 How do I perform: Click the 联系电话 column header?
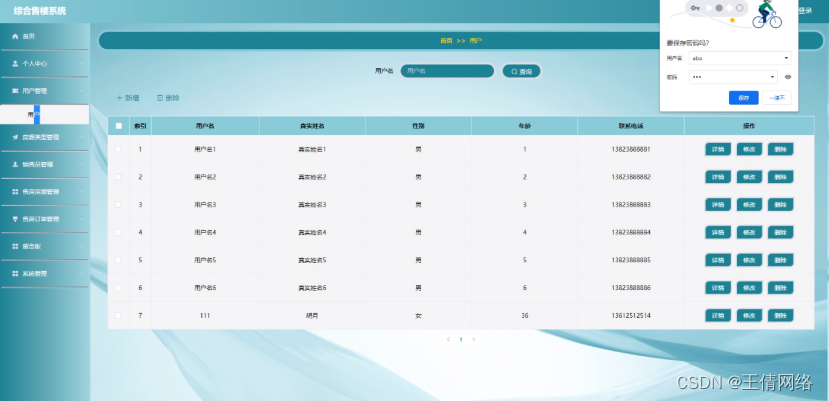631,126
